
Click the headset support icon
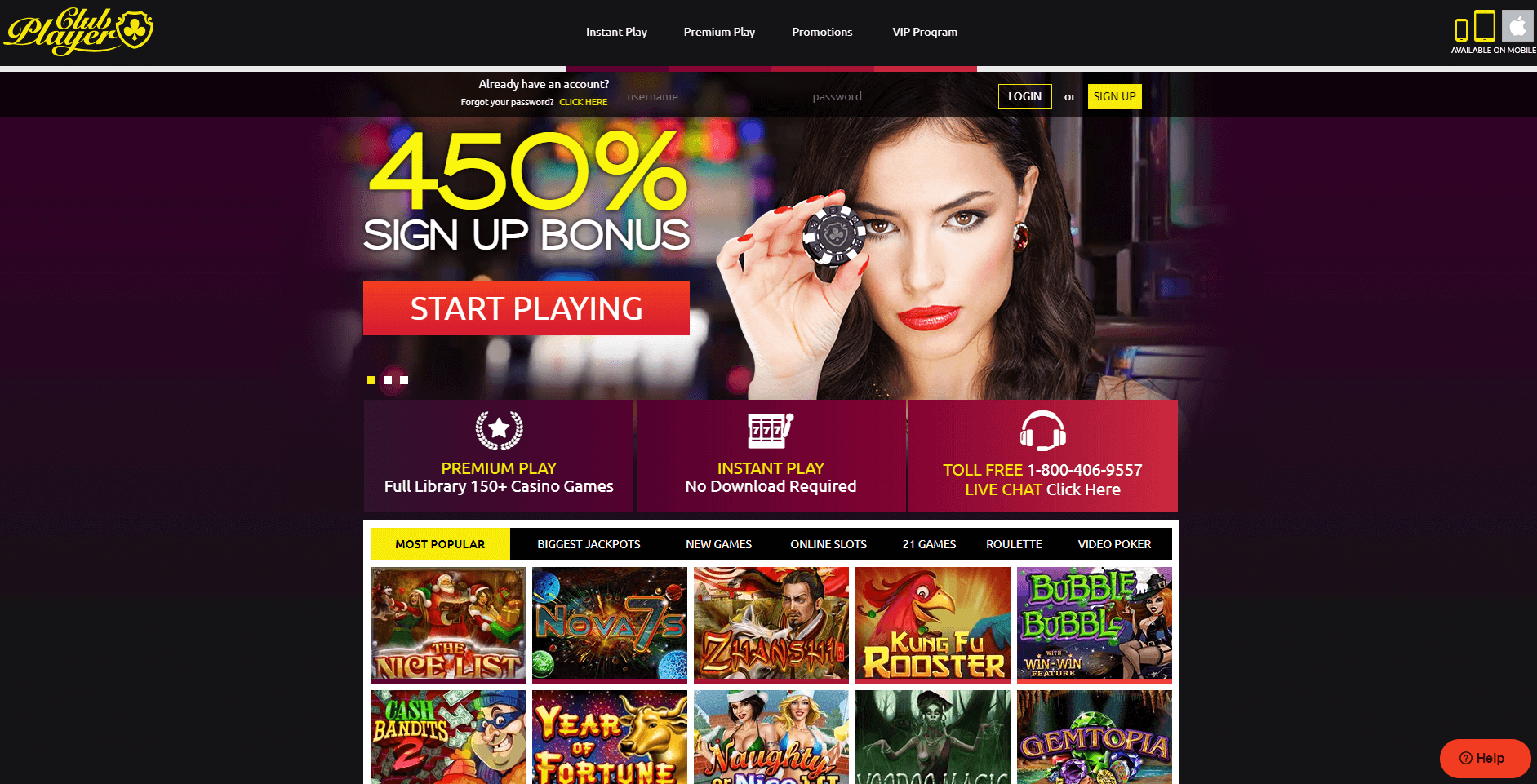(x=1042, y=431)
